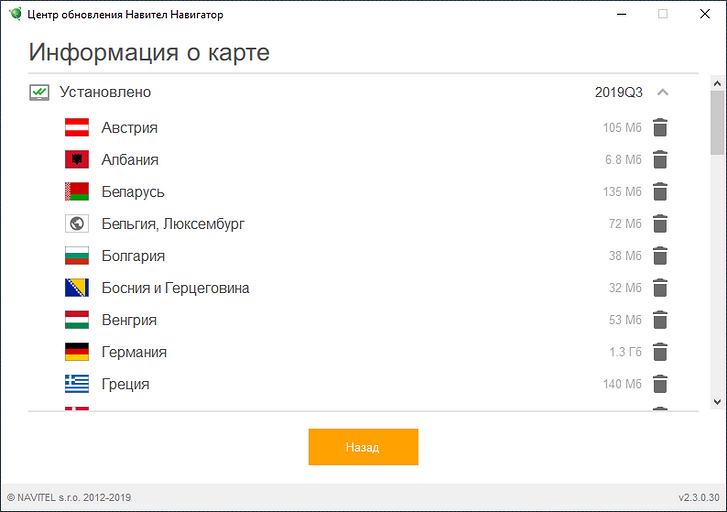The width and height of the screenshot is (727, 512).
Task: Select the Венгрия row label
Action: pyautogui.click(x=129, y=320)
